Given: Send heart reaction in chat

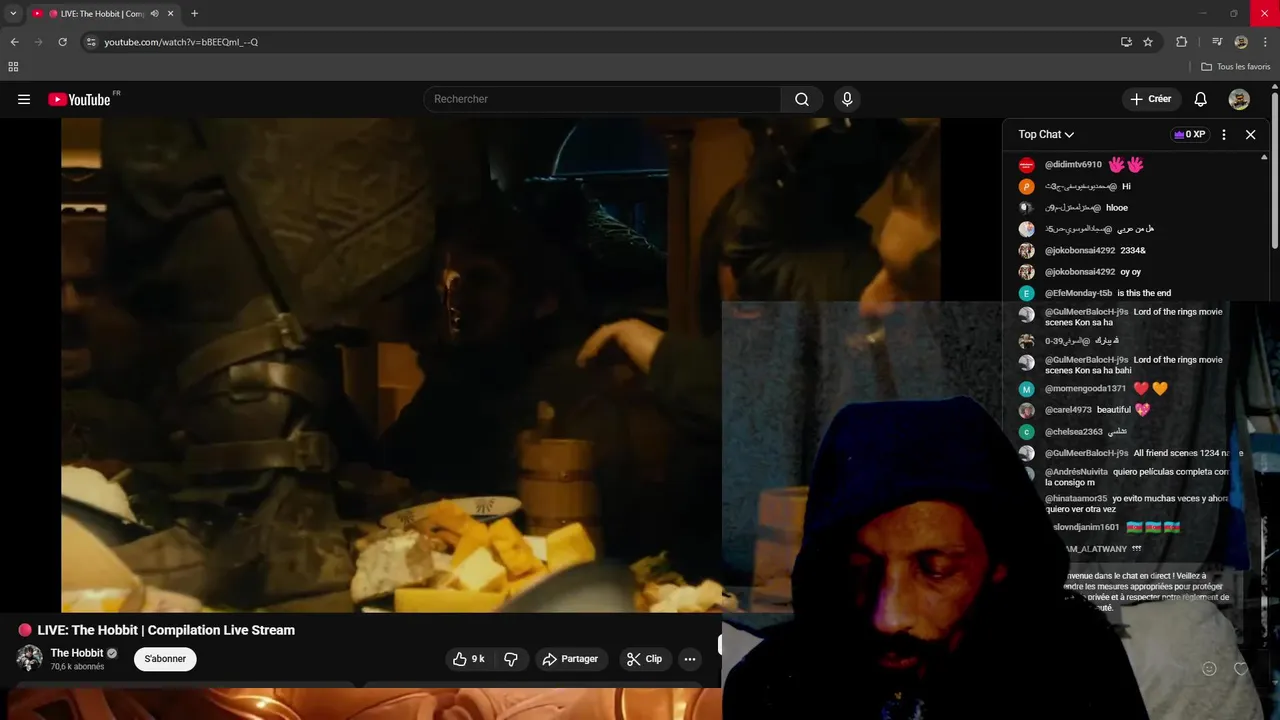Looking at the screenshot, I should pyautogui.click(x=1241, y=668).
